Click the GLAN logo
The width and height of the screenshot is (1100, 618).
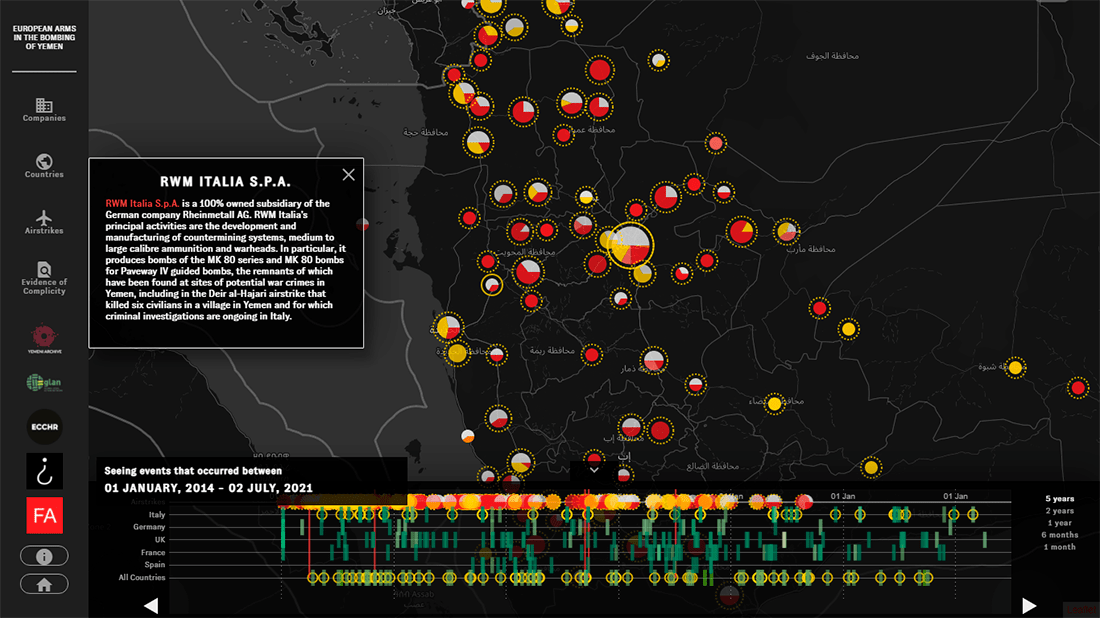tap(44, 383)
